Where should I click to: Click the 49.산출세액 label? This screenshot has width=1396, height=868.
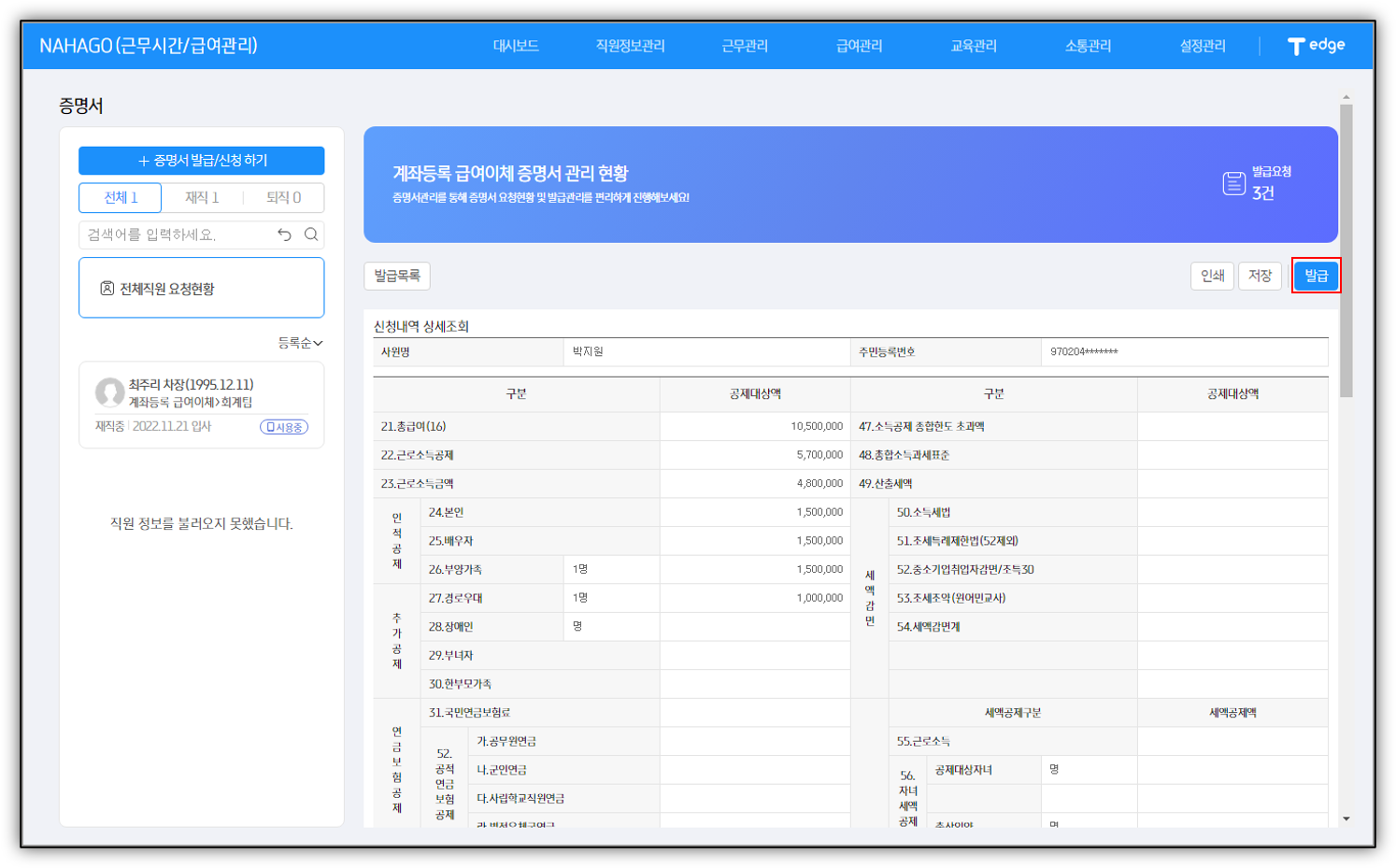(886, 484)
